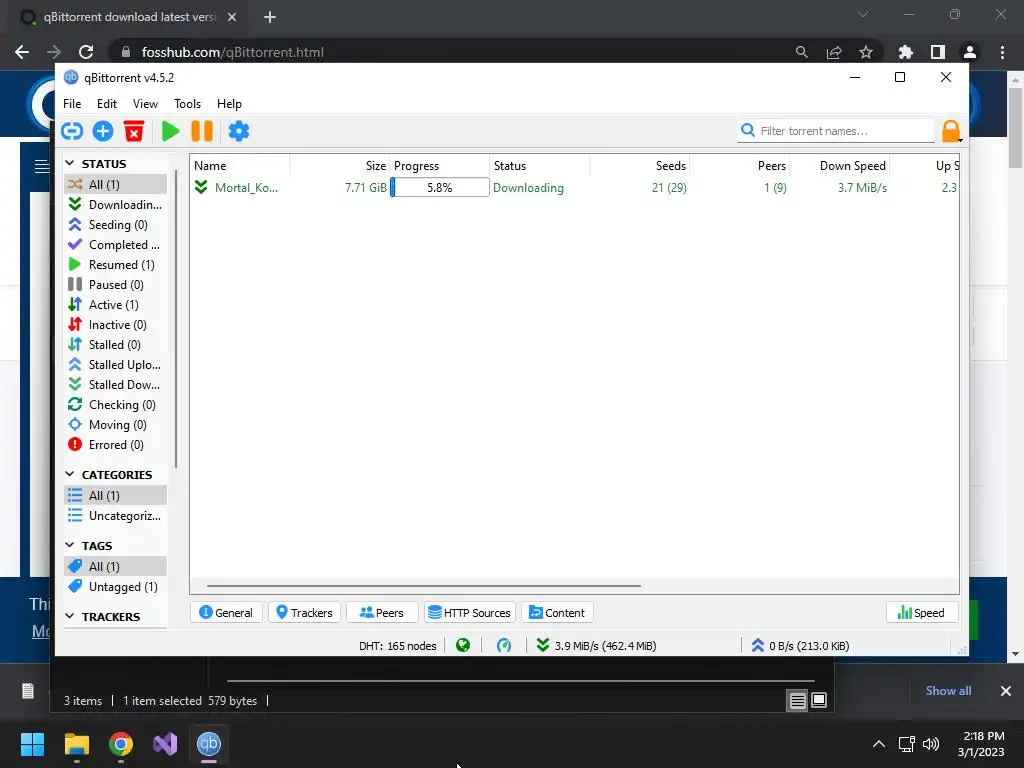This screenshot has width=1024, height=768.
Task: Click the upload speed 0 B/s status
Action: coord(800,646)
